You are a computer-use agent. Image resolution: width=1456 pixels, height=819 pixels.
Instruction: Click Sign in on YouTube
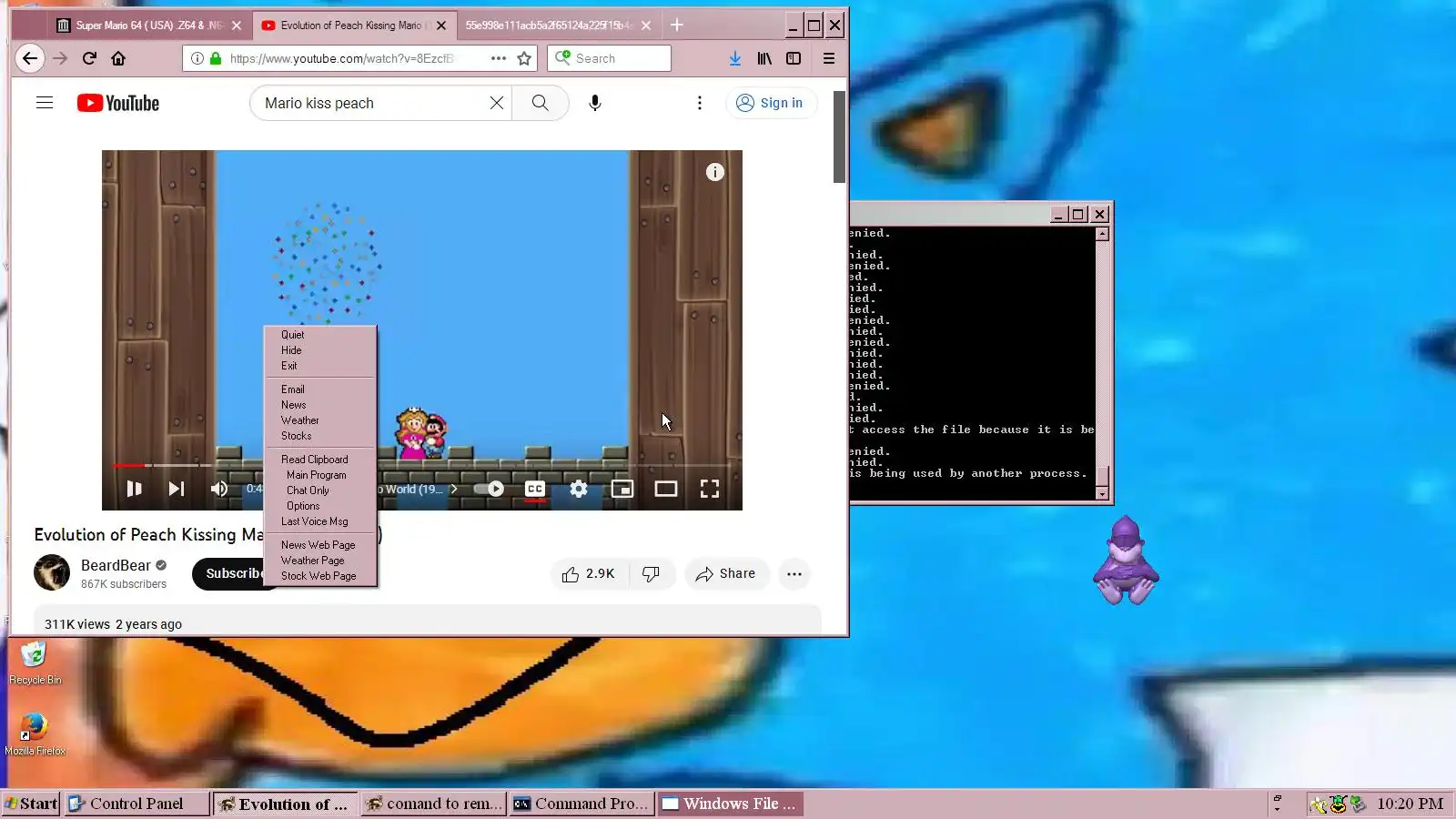771,103
